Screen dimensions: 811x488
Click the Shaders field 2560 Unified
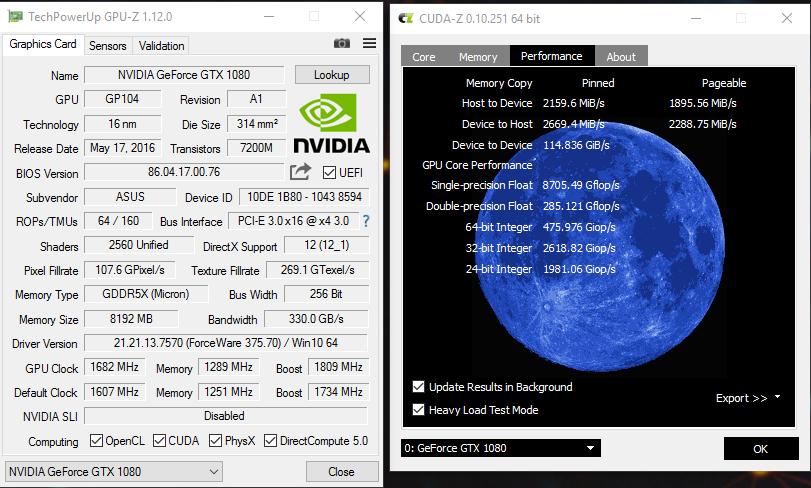[x=139, y=245]
